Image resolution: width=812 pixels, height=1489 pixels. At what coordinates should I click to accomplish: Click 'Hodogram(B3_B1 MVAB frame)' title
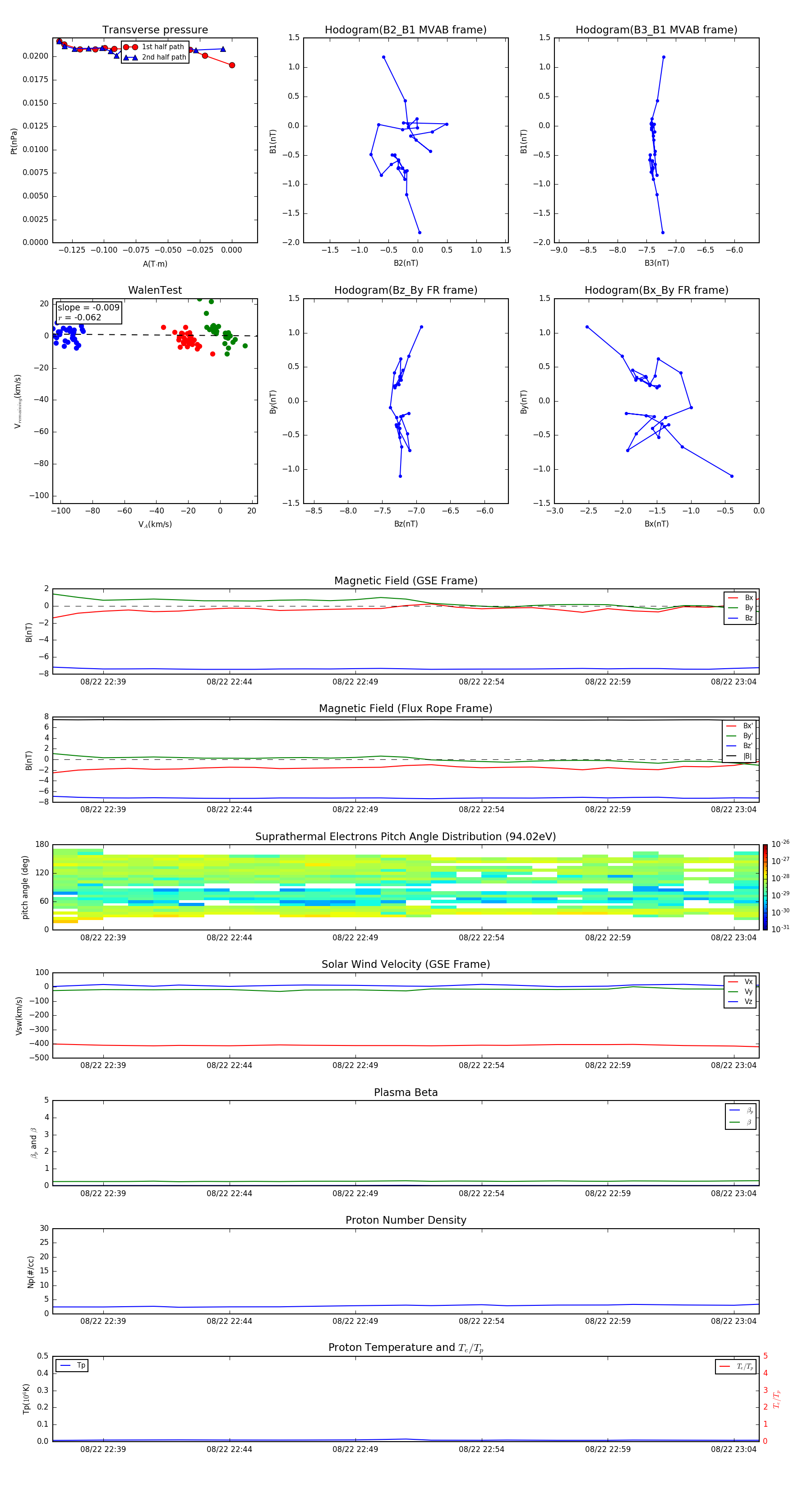pyautogui.click(x=656, y=30)
